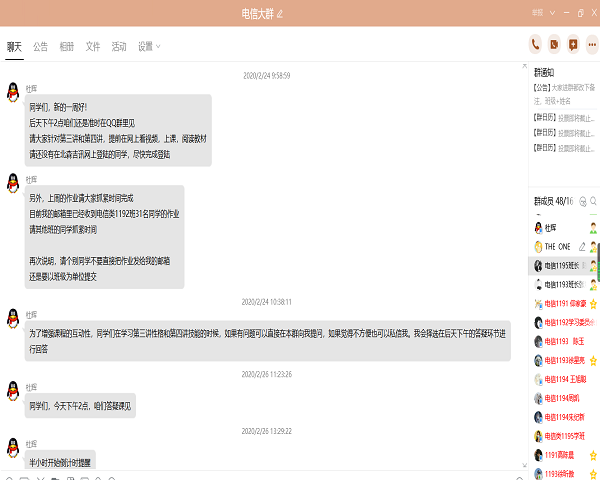This screenshot has height=480, width=600.
Task: Click the chat bubble icon beside video call
Action: [573, 45]
